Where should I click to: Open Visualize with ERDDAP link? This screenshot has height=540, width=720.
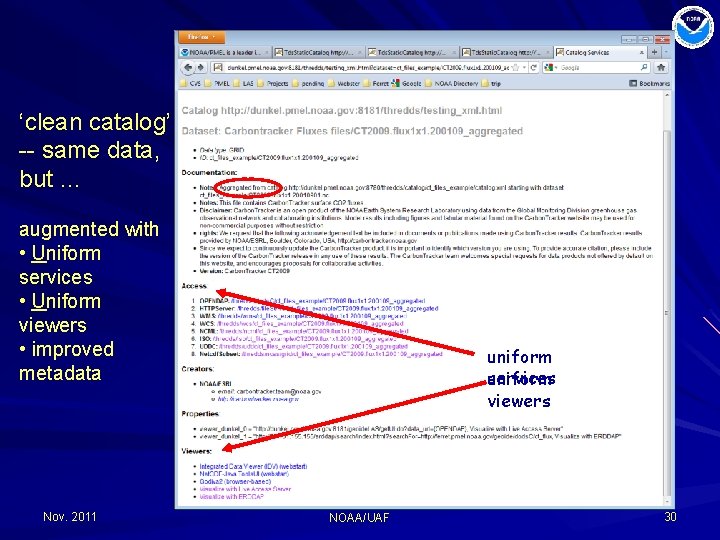tap(231, 497)
